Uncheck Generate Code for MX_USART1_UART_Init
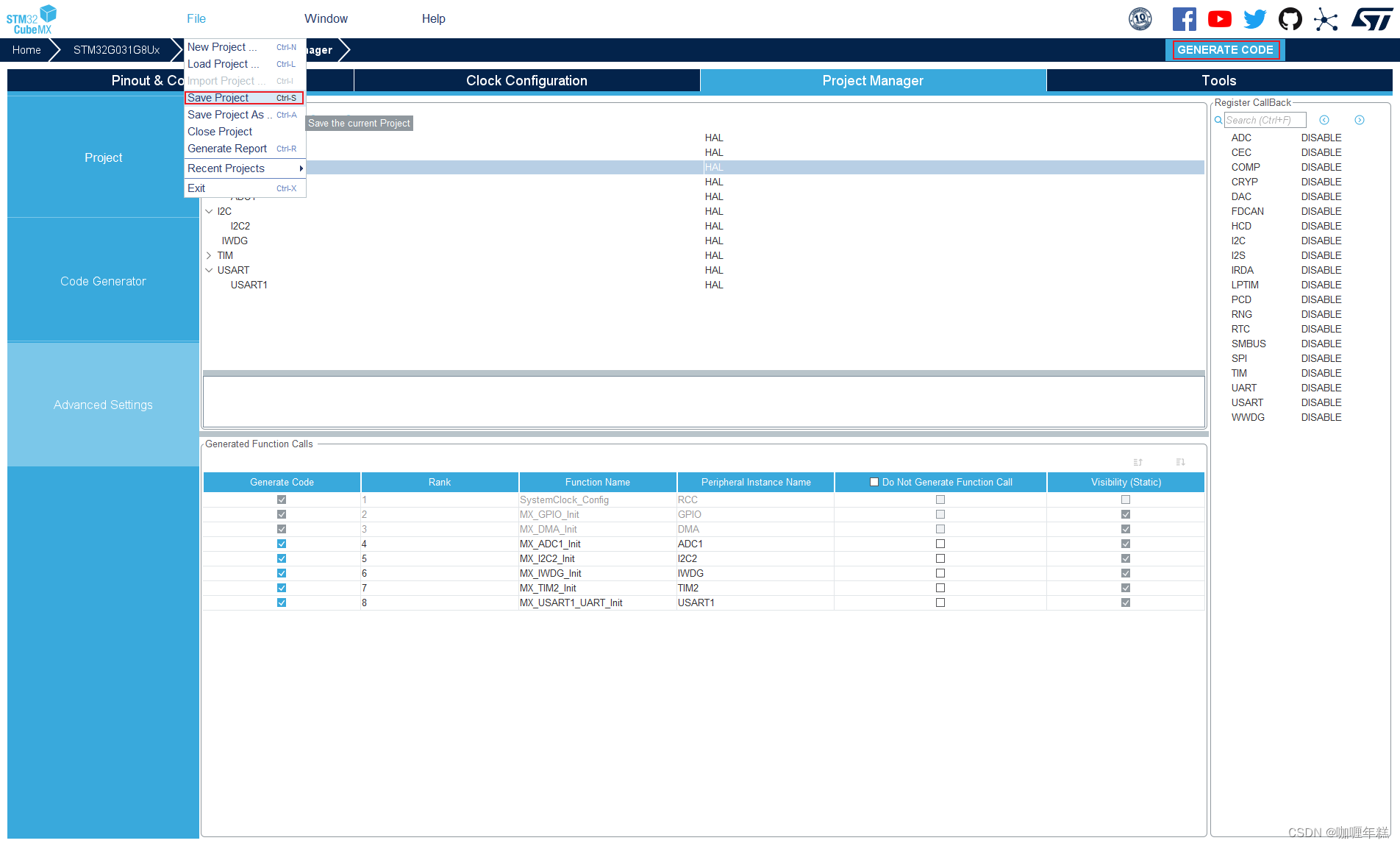Image resolution: width=1400 pixels, height=846 pixels. pos(282,602)
